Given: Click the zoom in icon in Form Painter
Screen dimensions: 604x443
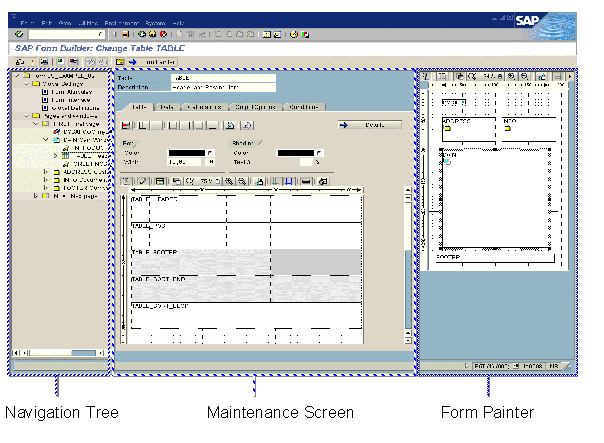Looking at the screenshot, I should 512,76.
